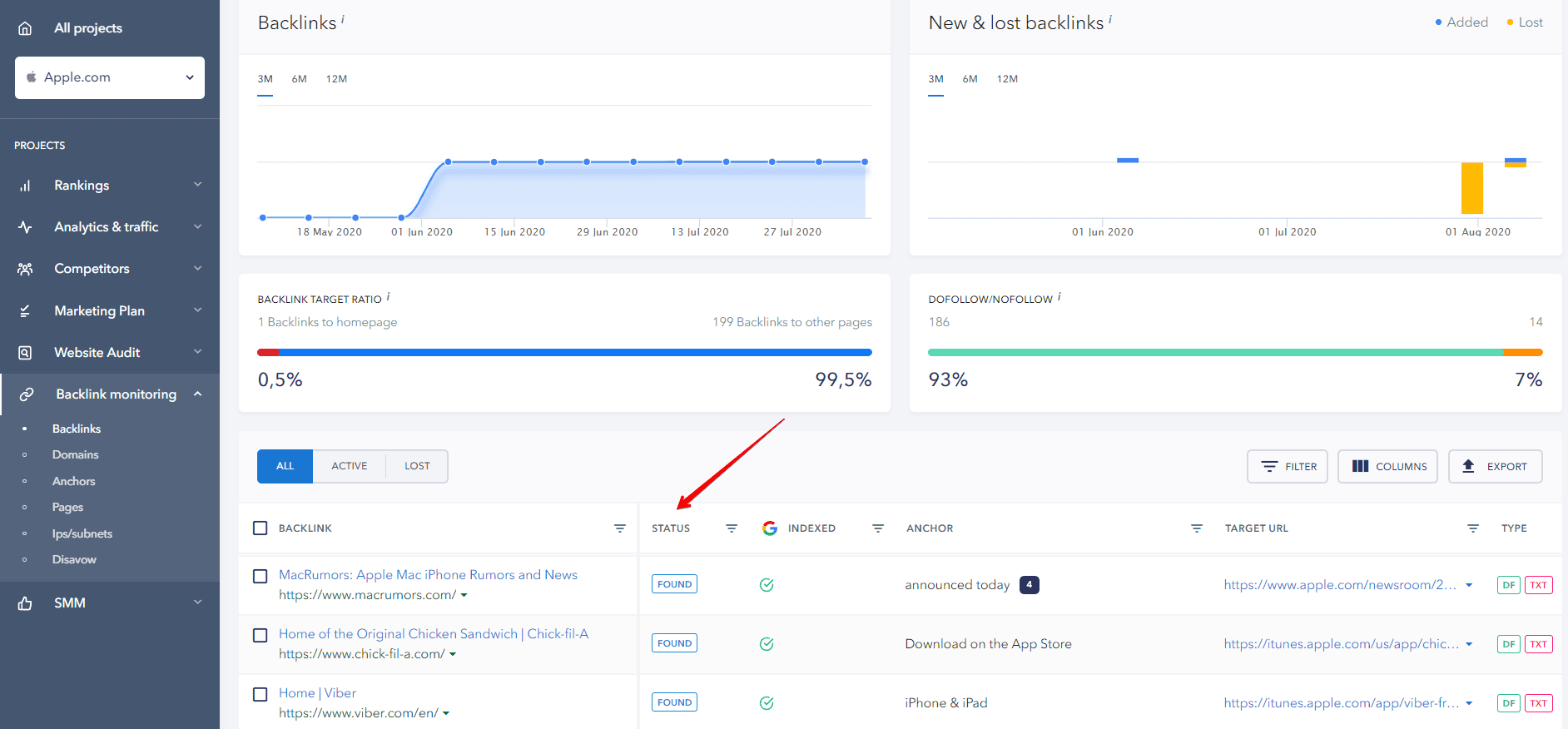Open dropdown arrow beside apple.com/newsroom target URL
Screen dimensions: 1568x729
pos(1469,585)
